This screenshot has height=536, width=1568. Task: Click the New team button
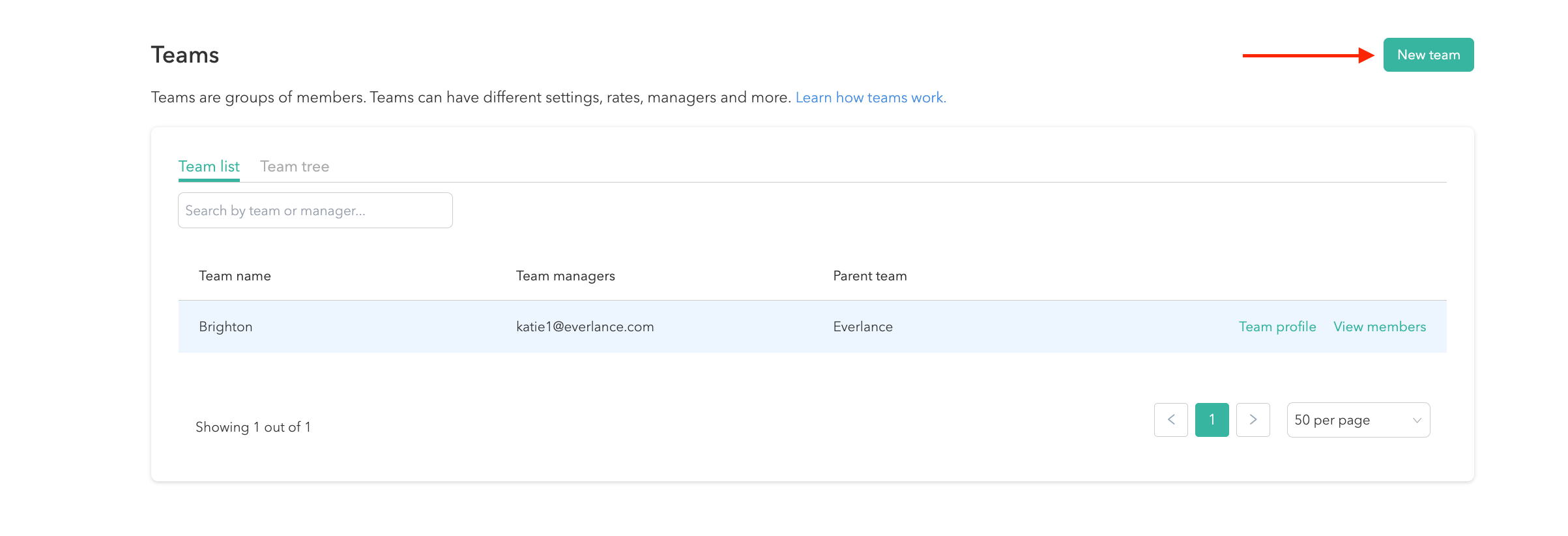(1428, 55)
